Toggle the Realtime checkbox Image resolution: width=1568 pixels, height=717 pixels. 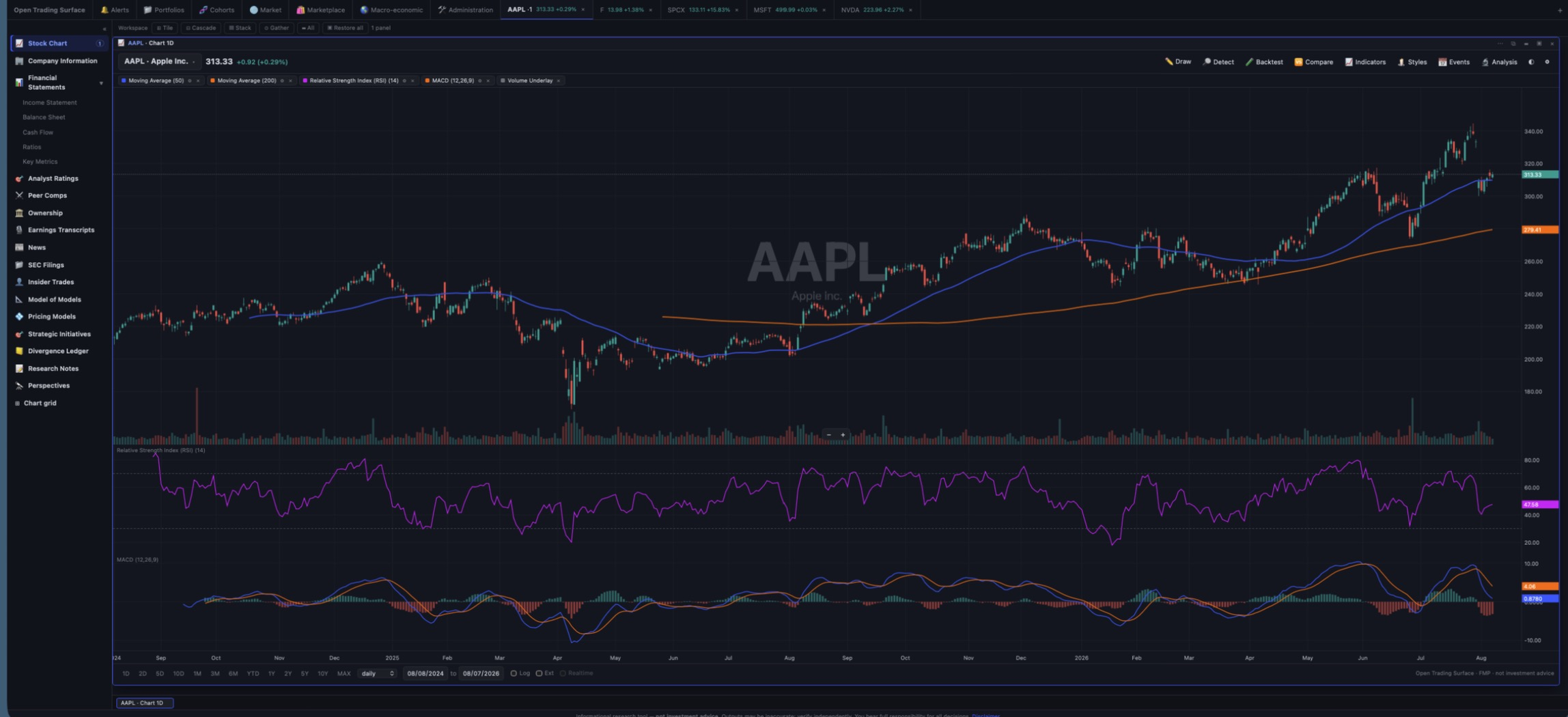pyautogui.click(x=563, y=673)
